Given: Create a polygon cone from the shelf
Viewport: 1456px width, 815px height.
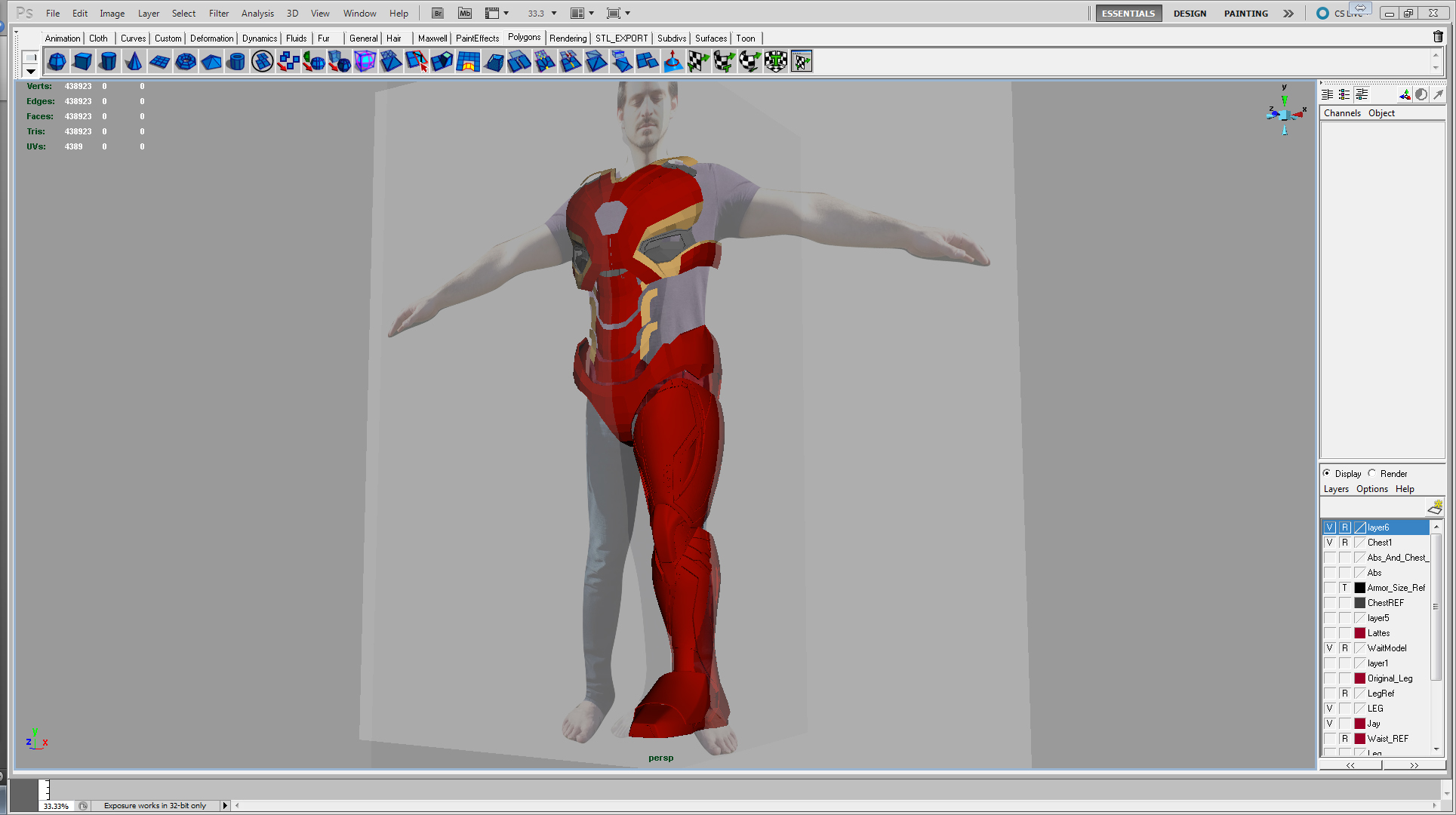Looking at the screenshot, I should click(x=134, y=62).
